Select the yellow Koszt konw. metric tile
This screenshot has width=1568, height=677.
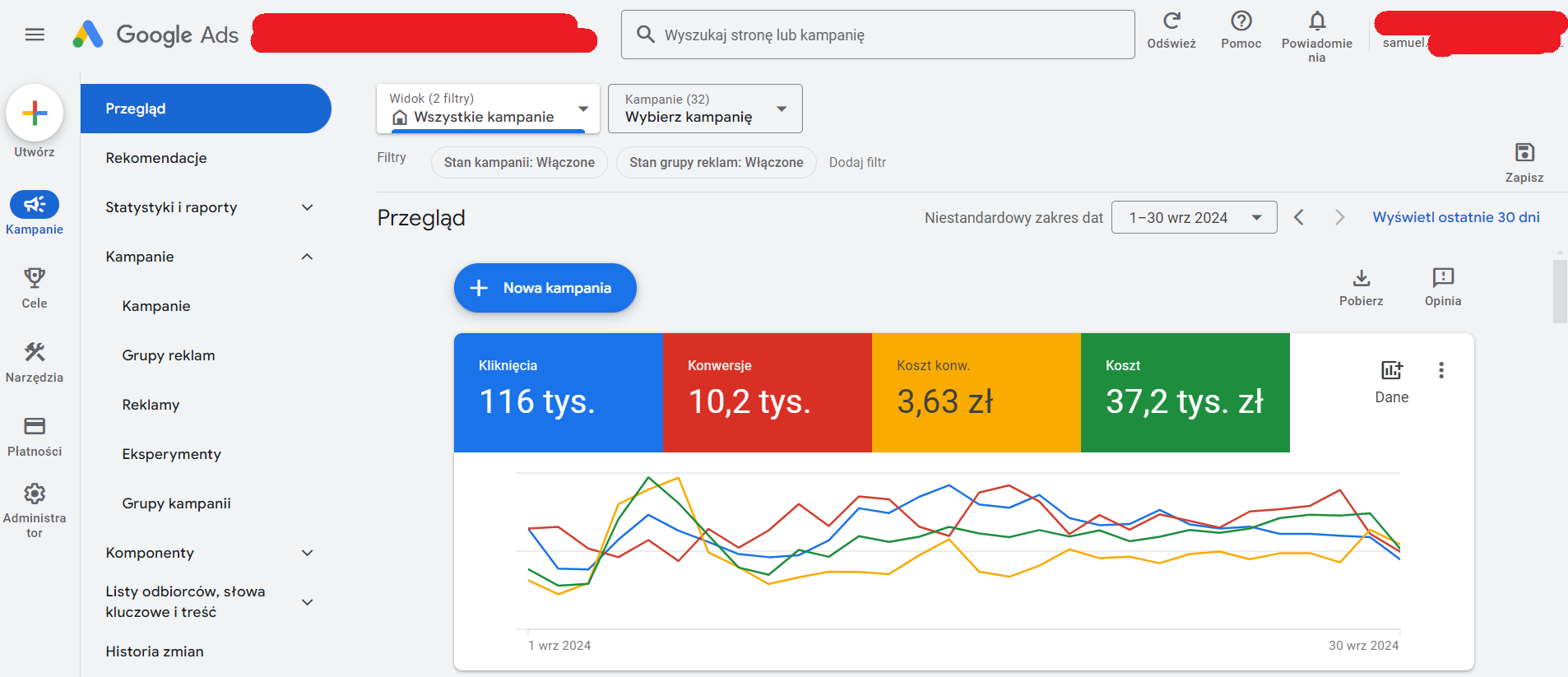[x=977, y=392]
